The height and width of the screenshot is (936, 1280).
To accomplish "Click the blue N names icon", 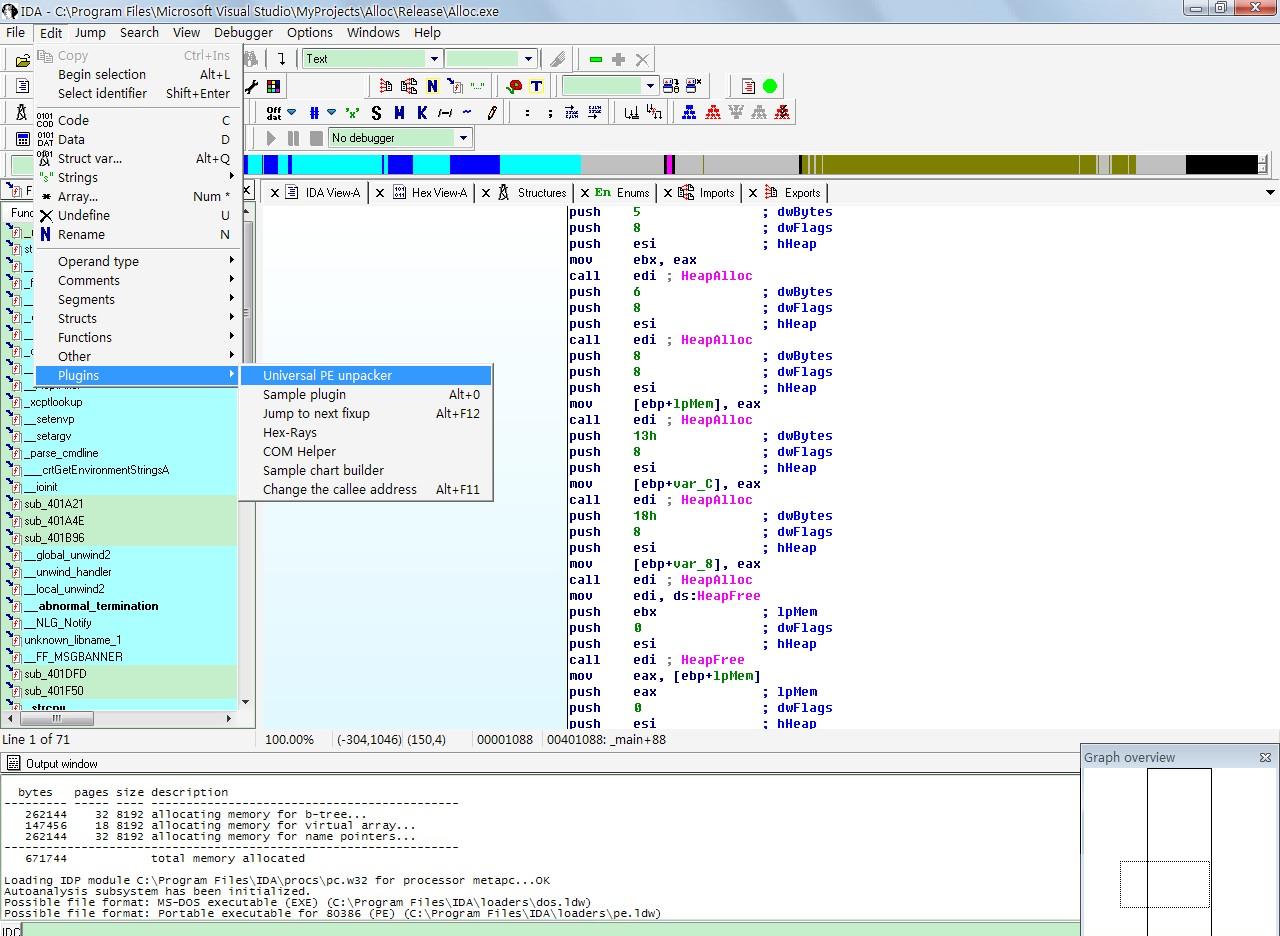I will point(432,86).
